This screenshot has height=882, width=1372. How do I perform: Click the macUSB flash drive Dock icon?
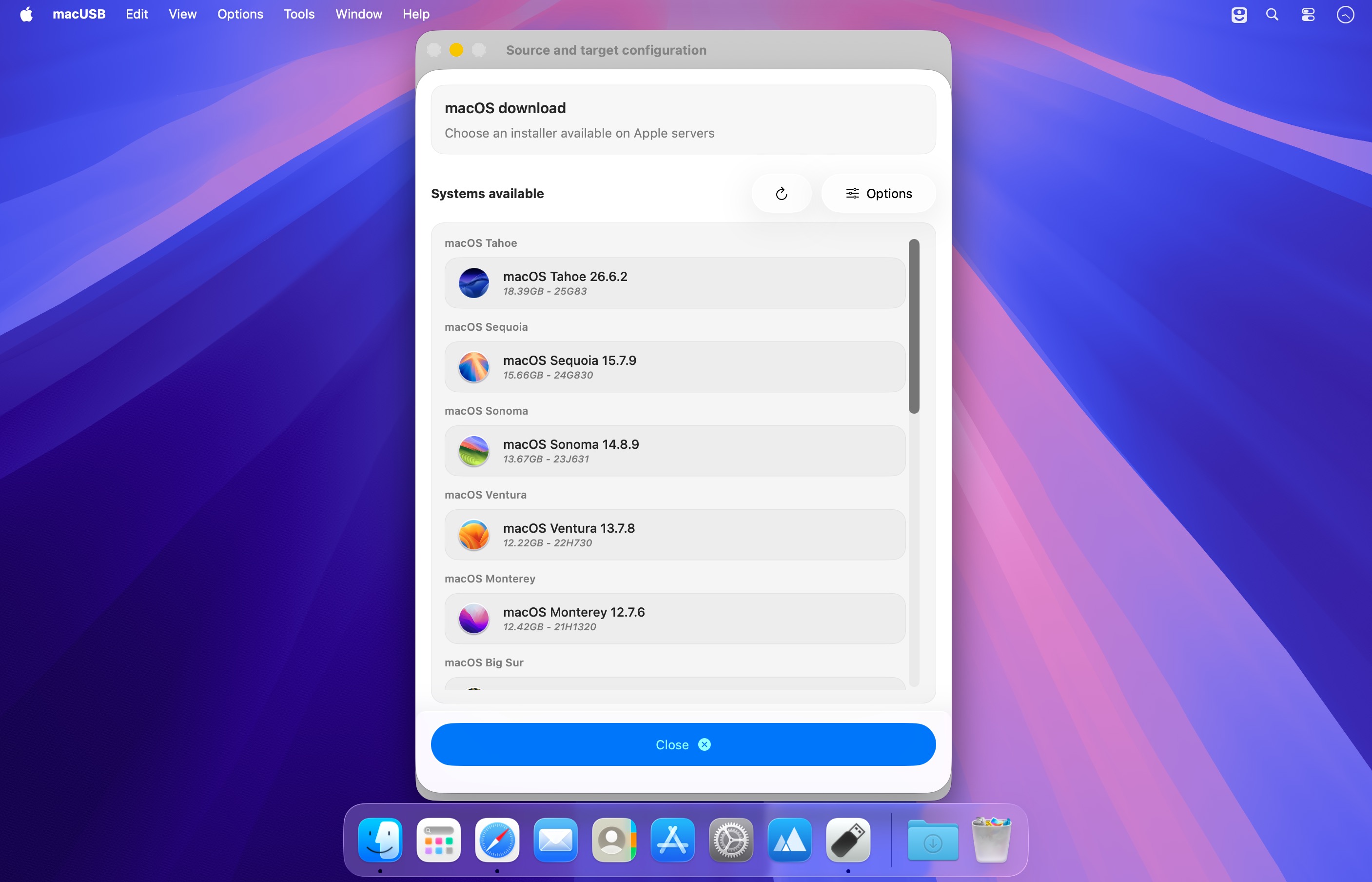coord(848,840)
